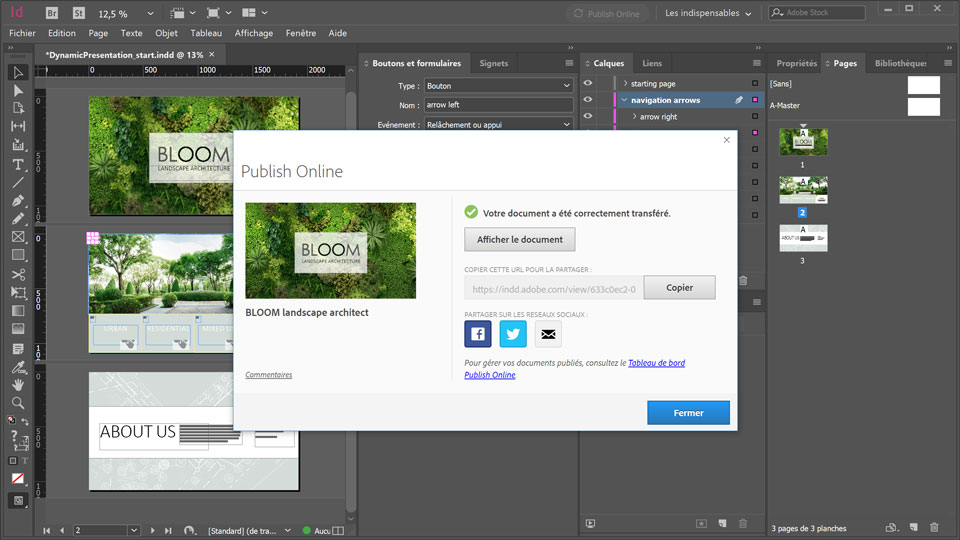The image size is (960, 540).
Task: Open the Les indispensables workspace dropdown
Action: click(708, 13)
